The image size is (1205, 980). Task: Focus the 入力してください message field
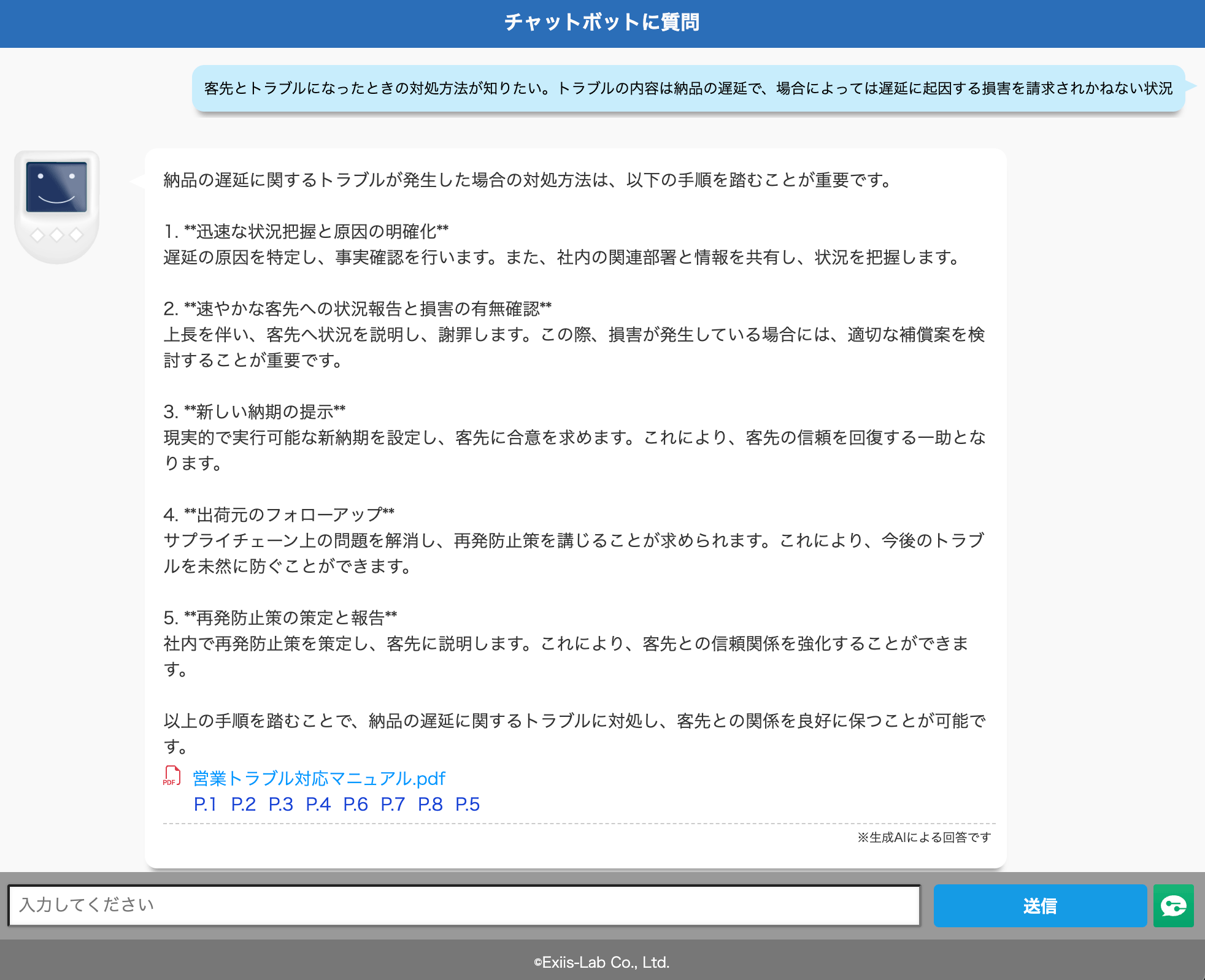464,905
